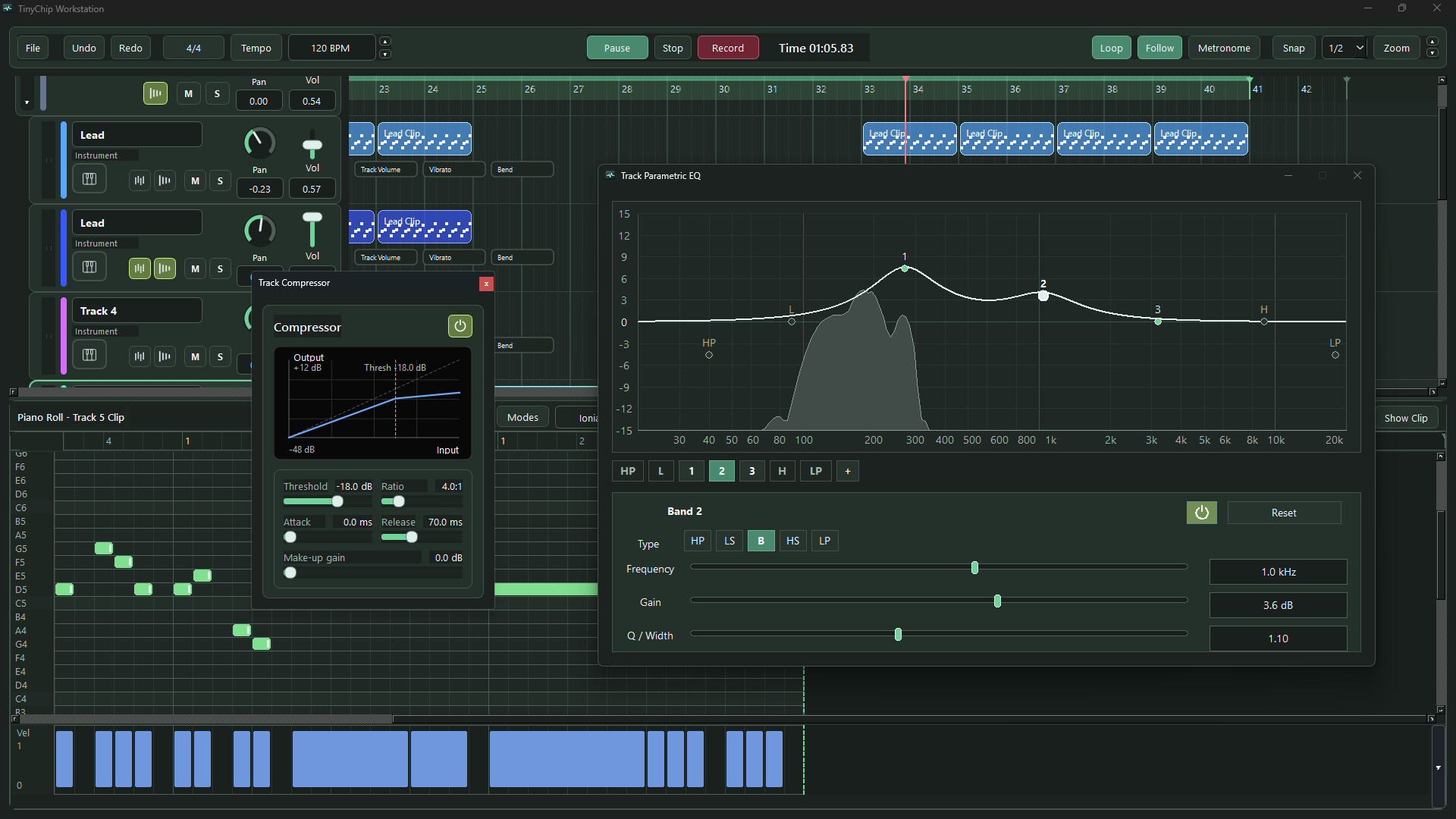Stop playback
The image size is (1456, 819).
(672, 48)
